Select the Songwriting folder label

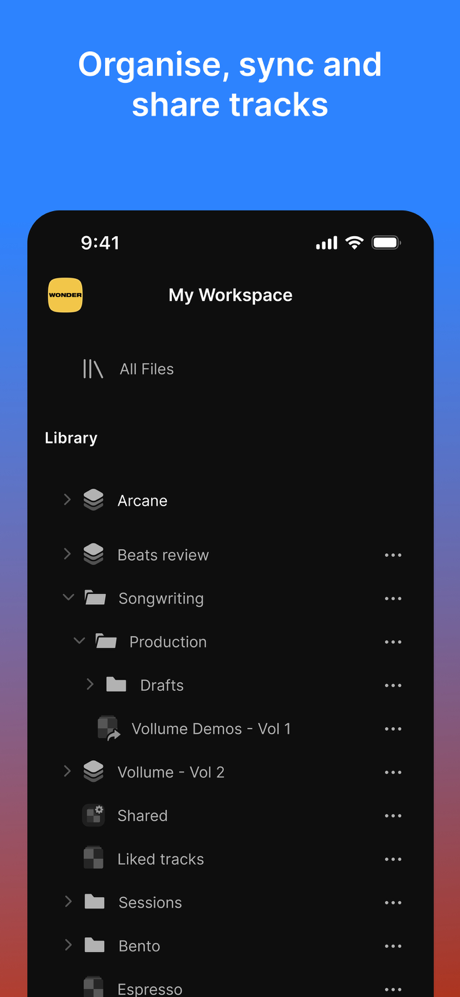(161, 599)
